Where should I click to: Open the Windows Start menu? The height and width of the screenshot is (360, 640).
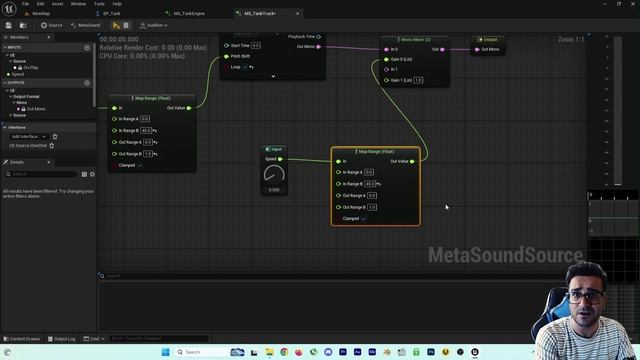pos(165,352)
